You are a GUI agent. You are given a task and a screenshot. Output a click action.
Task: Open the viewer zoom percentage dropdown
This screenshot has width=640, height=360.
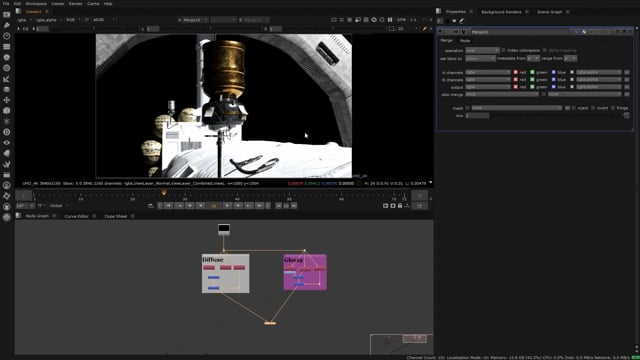point(402,20)
